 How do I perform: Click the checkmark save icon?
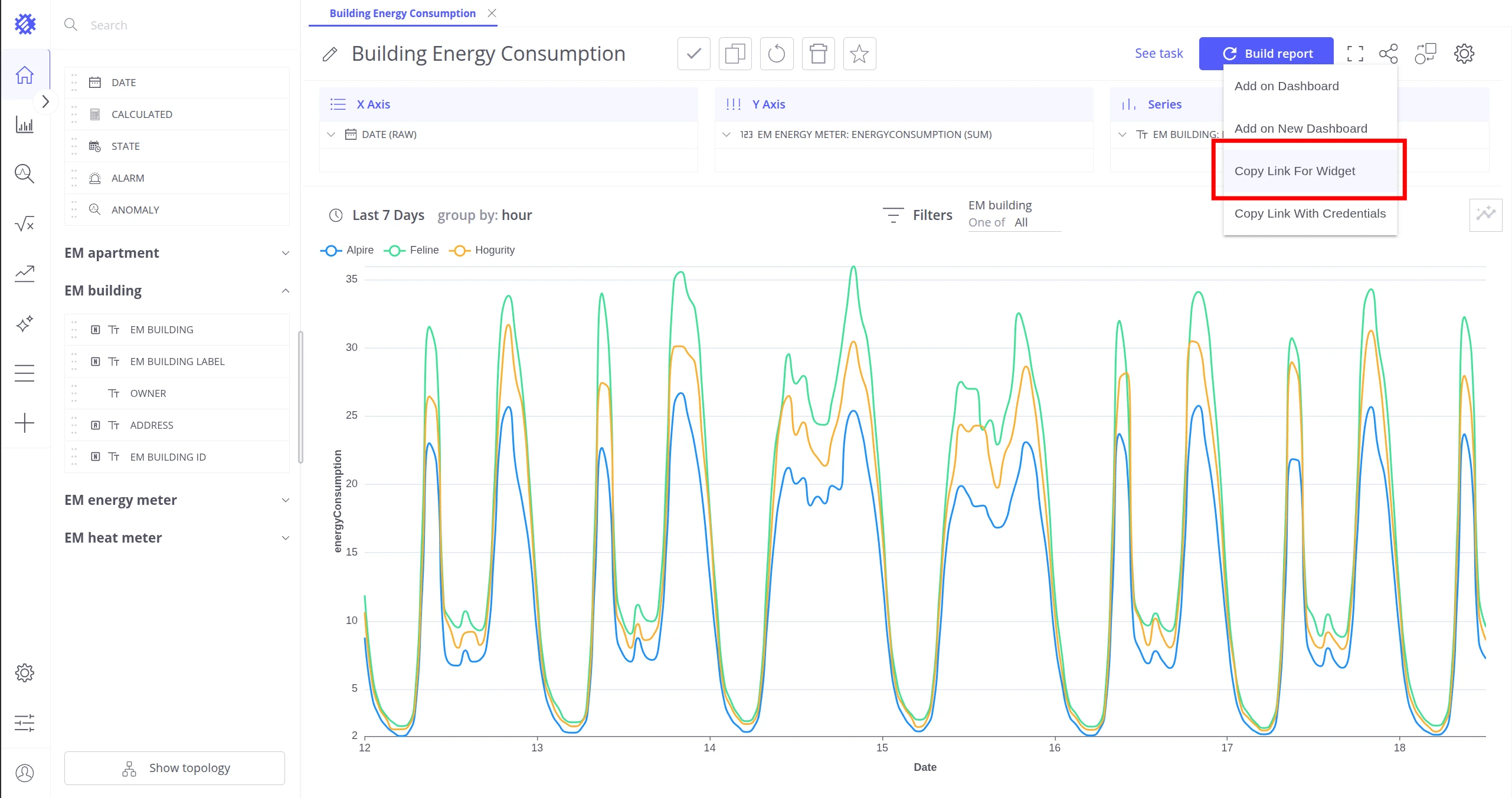click(693, 54)
